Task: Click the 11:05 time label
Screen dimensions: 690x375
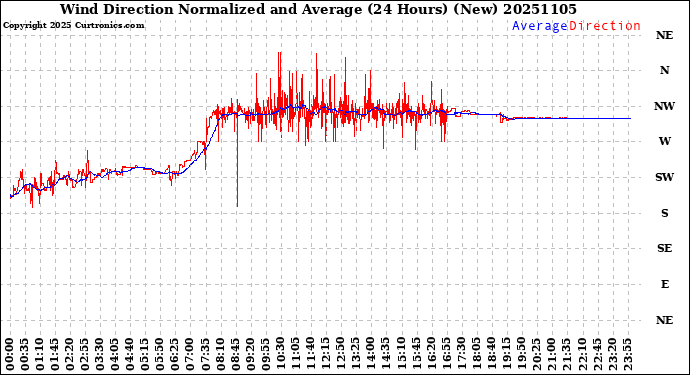Action: click(296, 355)
